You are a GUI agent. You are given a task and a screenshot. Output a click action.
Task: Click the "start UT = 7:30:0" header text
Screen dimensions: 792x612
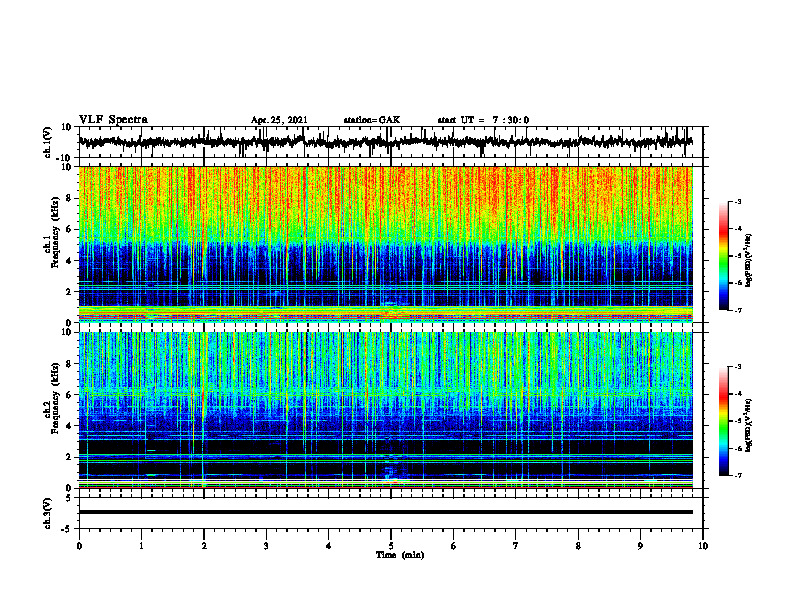pyautogui.click(x=483, y=120)
